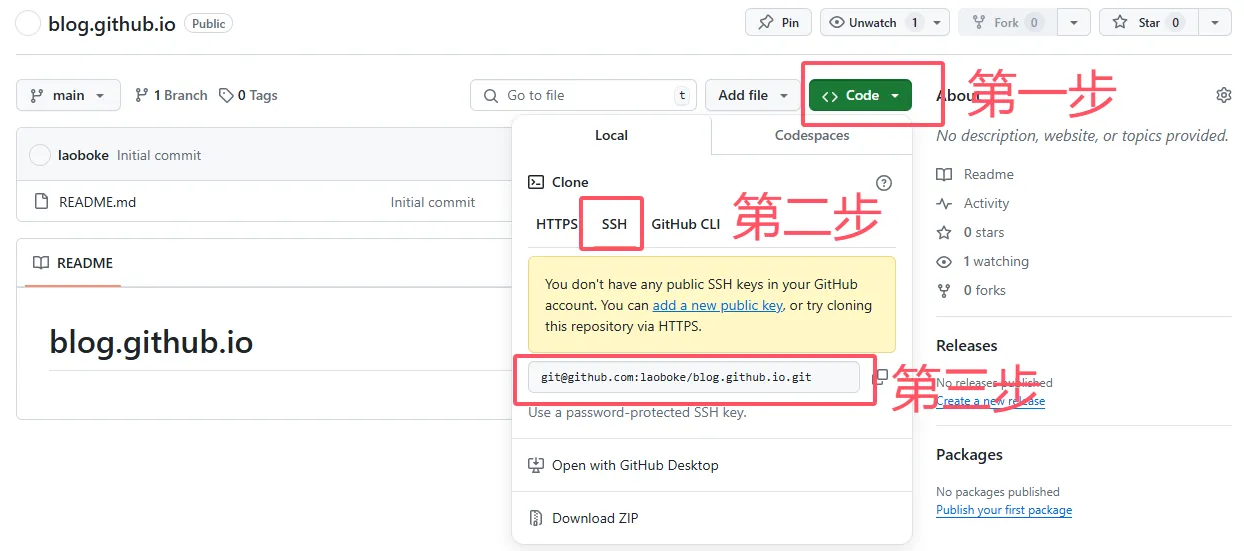The image size is (1244, 551).
Task: Open the Add file dropdown
Action: (752, 95)
